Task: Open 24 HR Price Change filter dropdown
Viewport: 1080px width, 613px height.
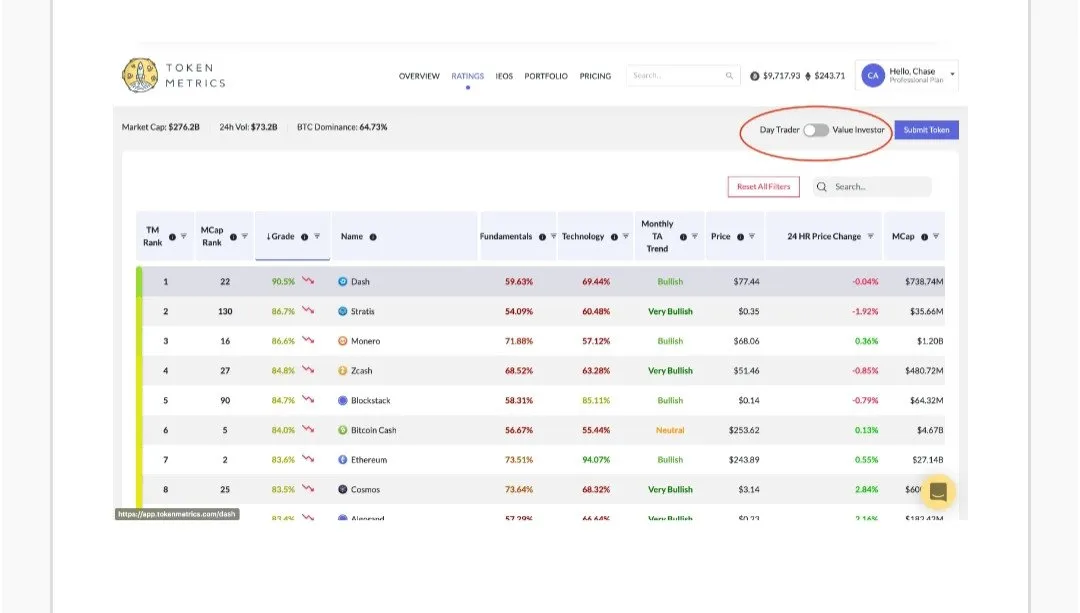Action: [x=871, y=236]
